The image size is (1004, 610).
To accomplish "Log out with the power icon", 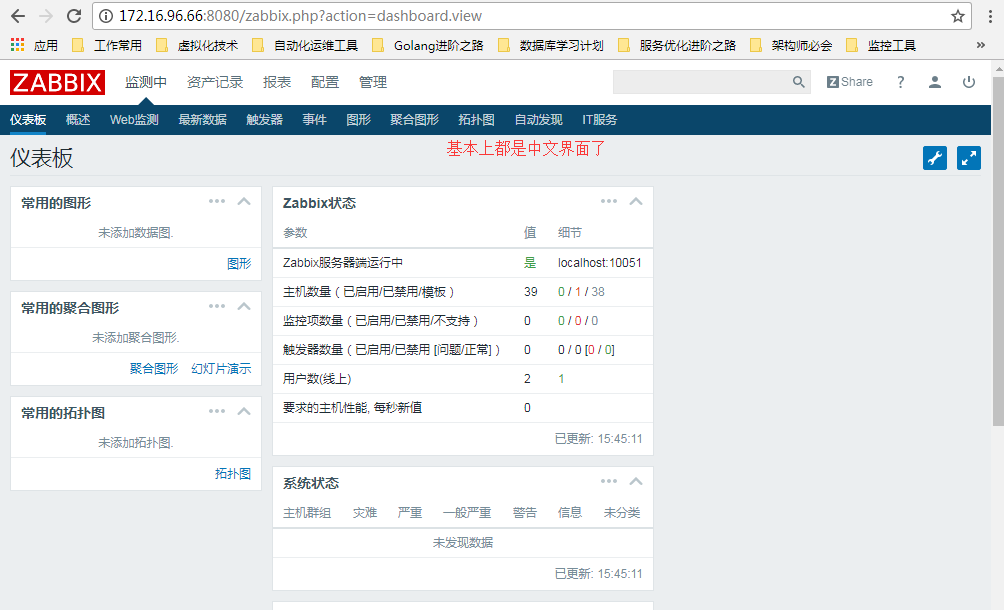I will coord(969,82).
